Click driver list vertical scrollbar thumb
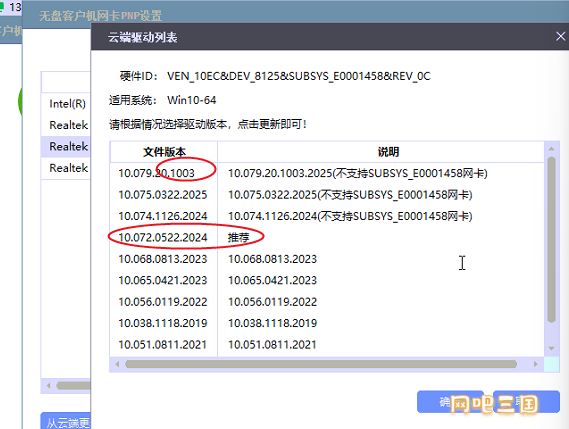 tap(551, 240)
